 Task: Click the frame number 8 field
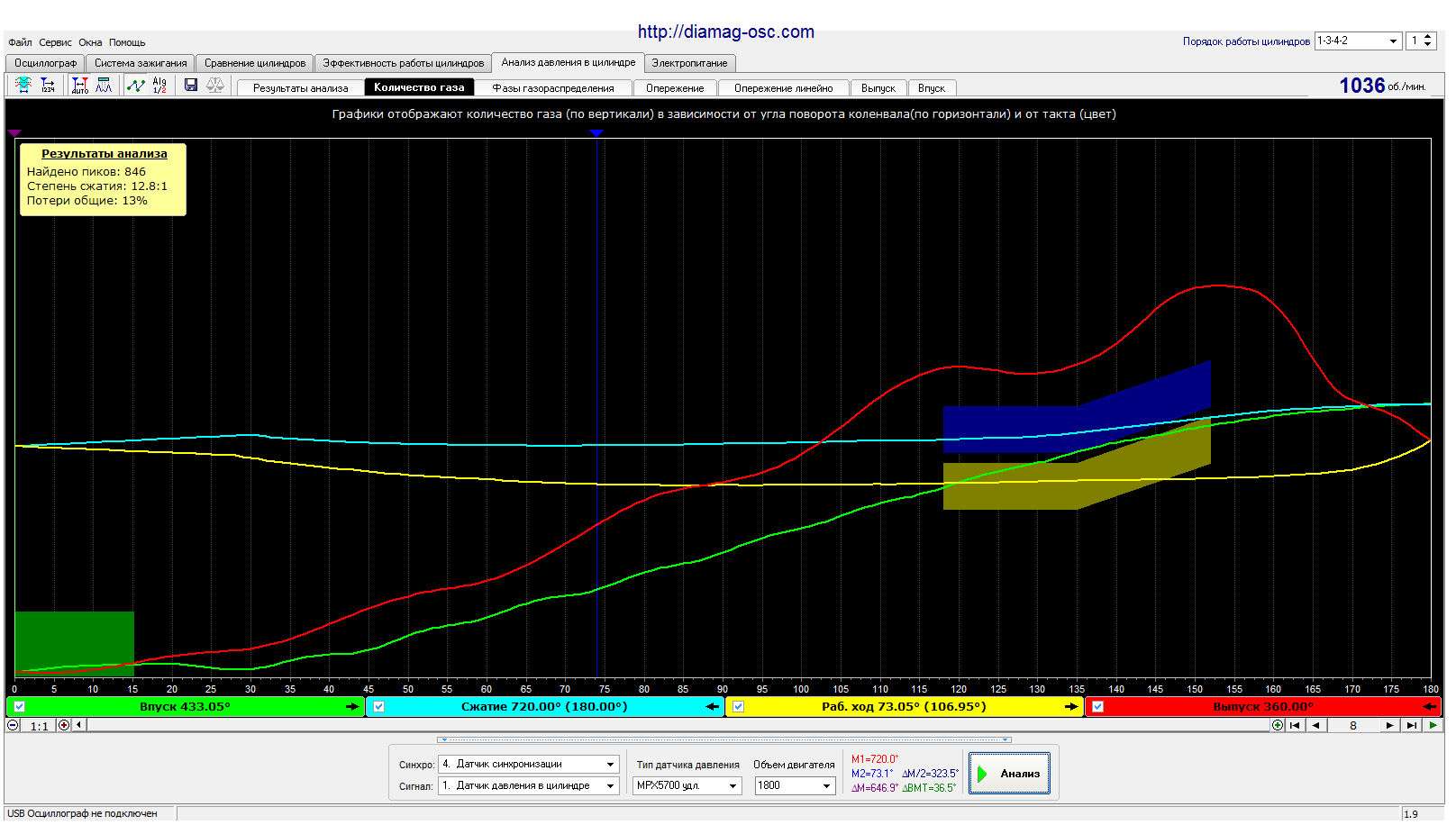1353,725
